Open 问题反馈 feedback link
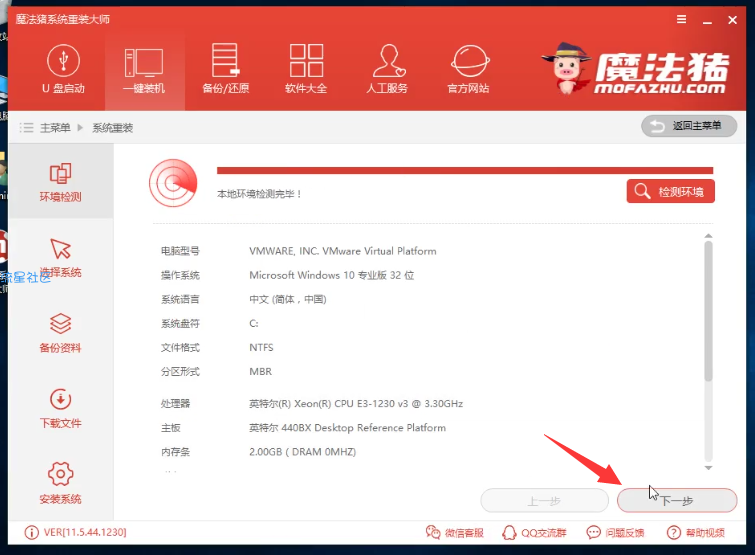 click(615, 532)
